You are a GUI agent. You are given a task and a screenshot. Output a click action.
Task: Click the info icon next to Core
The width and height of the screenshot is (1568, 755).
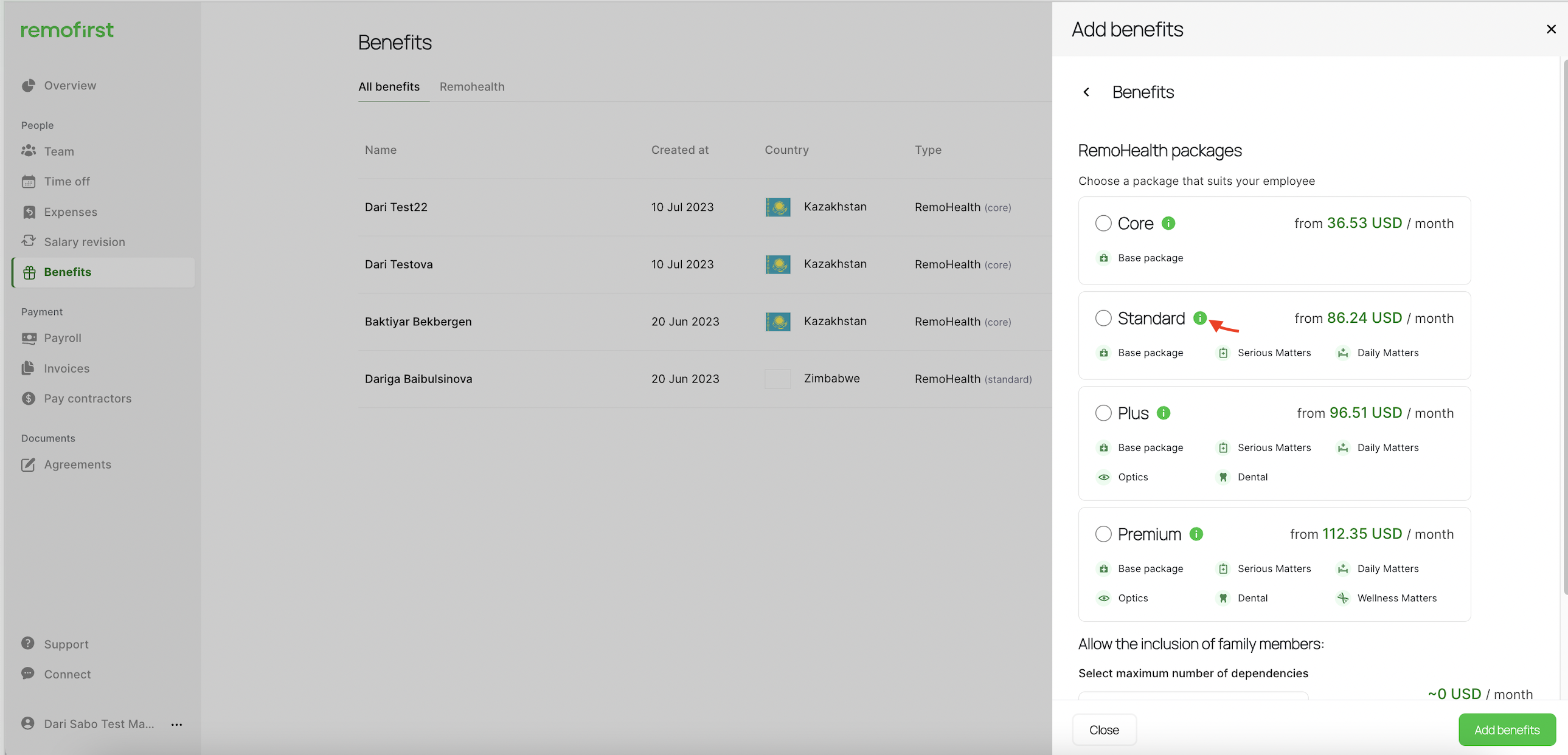[1168, 223]
